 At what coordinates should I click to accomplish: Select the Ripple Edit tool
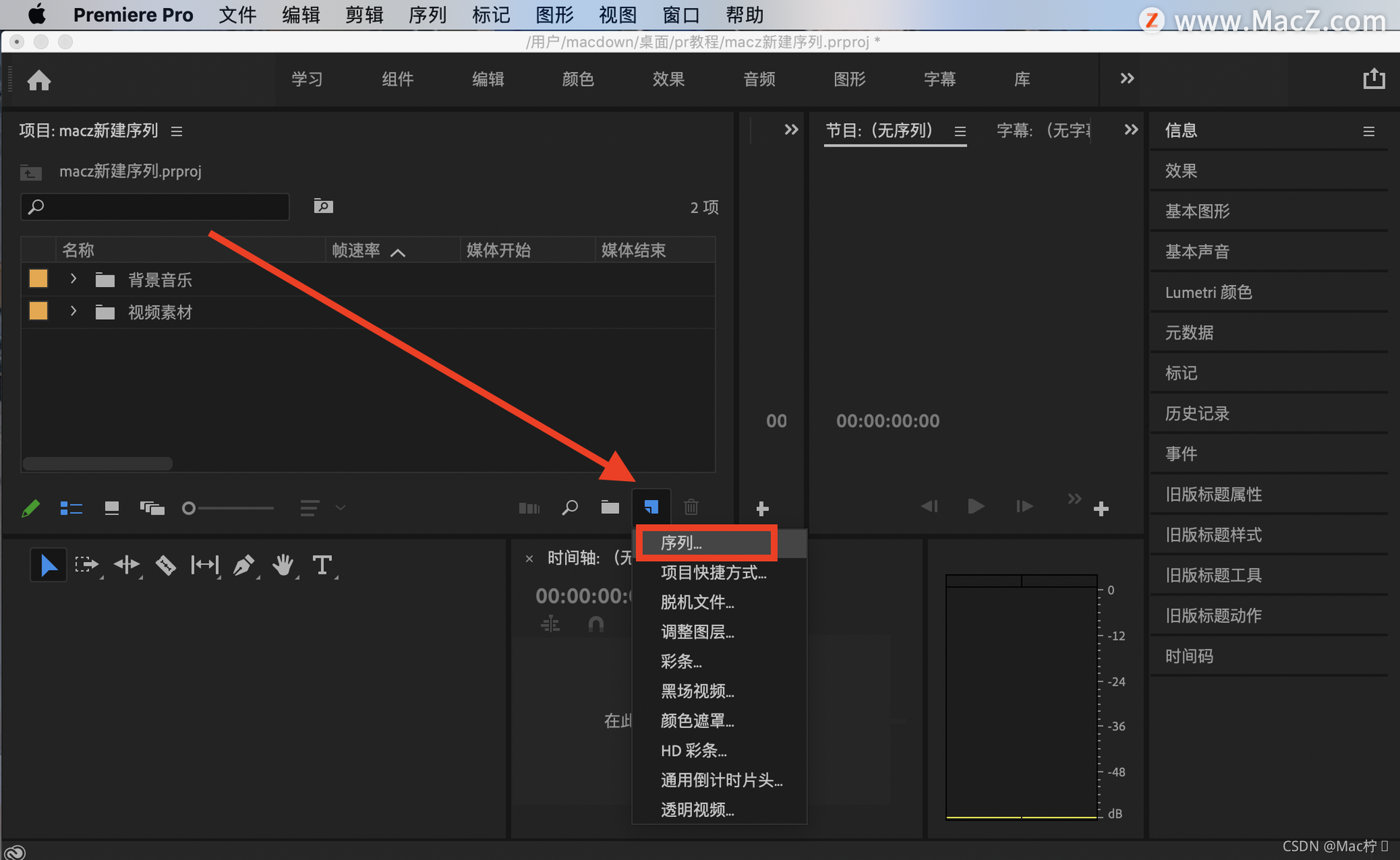[126, 565]
